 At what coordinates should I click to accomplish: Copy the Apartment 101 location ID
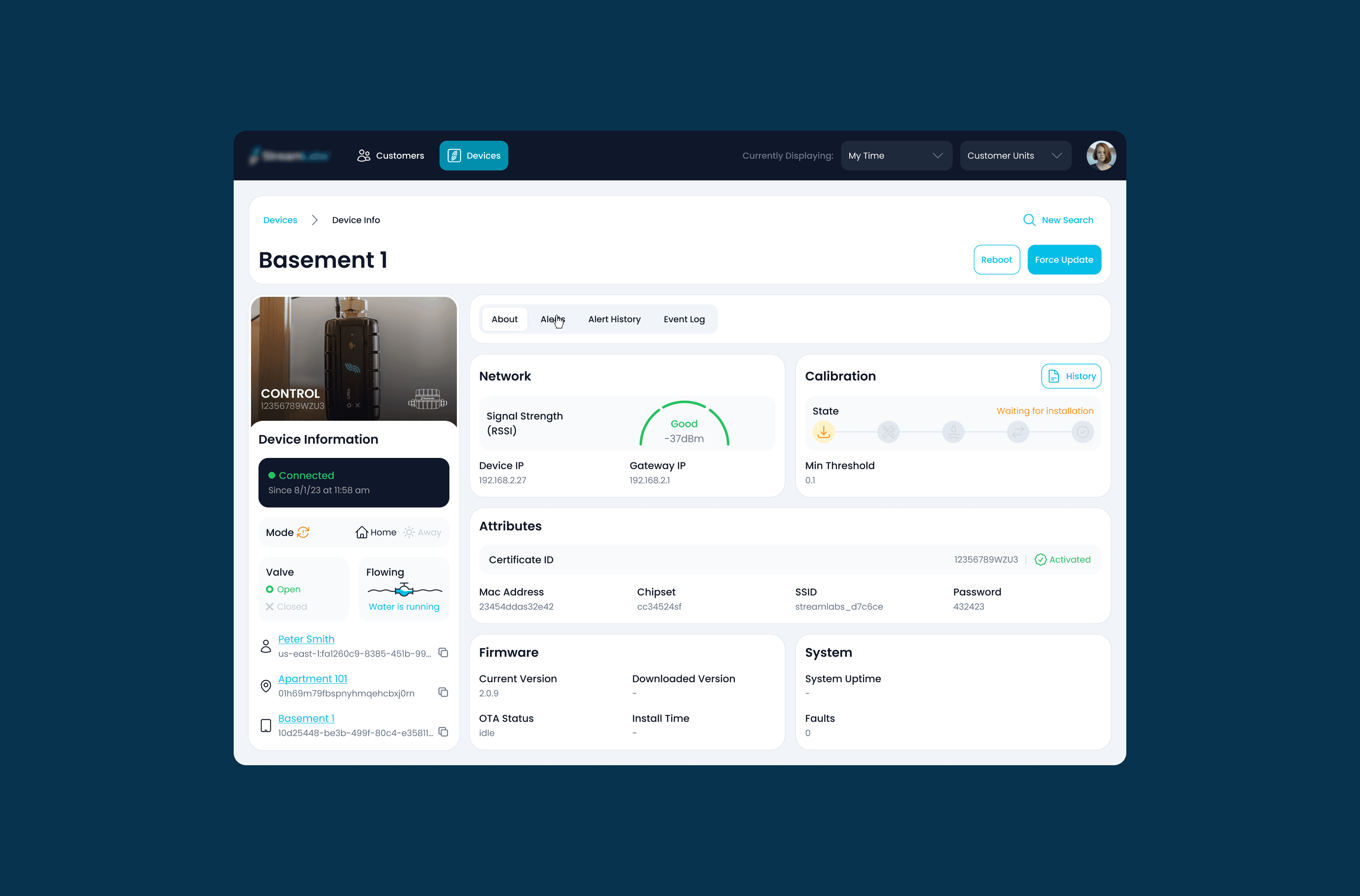click(x=443, y=692)
